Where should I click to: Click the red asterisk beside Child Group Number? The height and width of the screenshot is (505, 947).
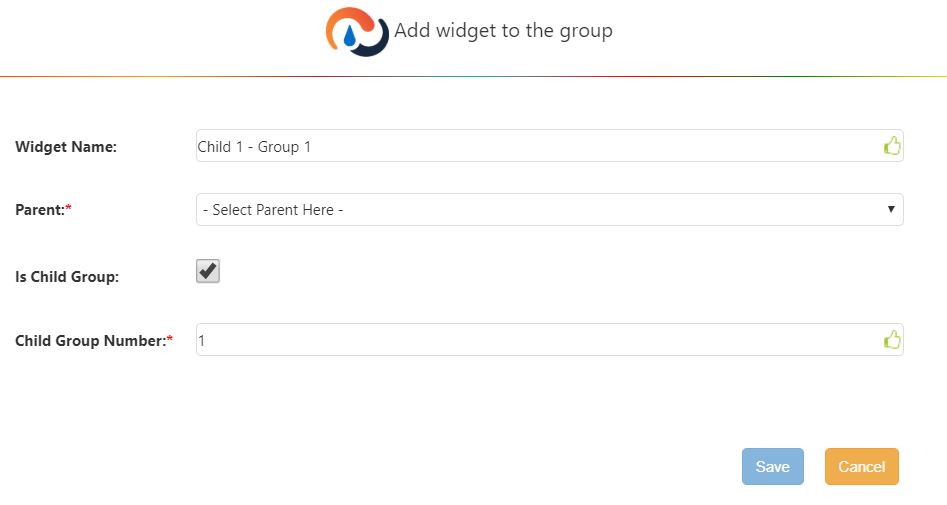click(170, 340)
